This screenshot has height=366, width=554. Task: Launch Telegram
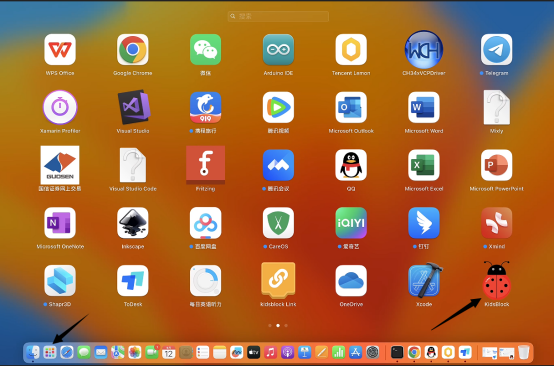[x=496, y=49]
